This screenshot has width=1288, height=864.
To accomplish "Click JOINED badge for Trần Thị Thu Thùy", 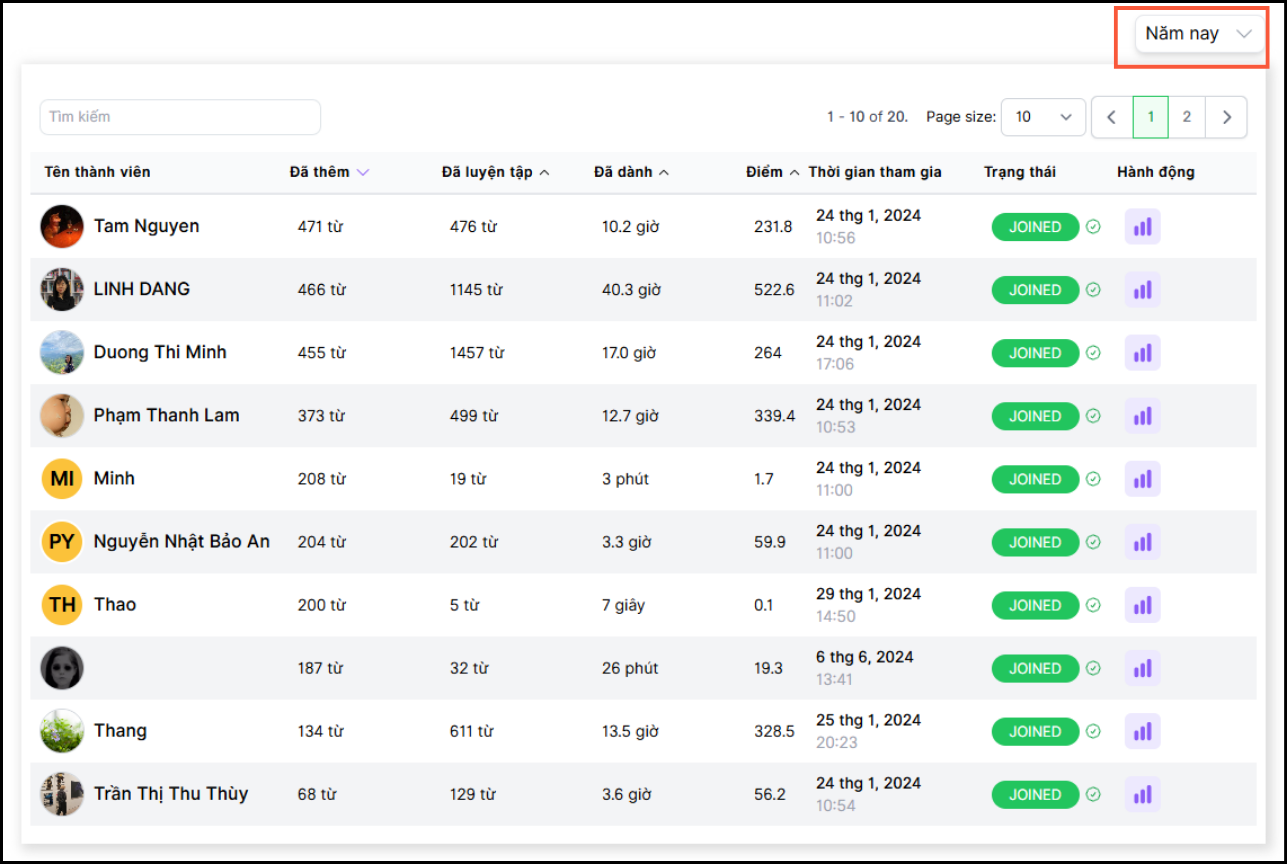I will tap(1035, 794).
